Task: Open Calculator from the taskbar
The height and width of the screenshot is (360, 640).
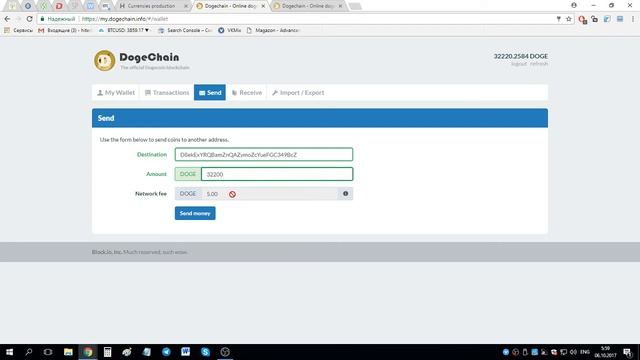Action: (x=107, y=352)
